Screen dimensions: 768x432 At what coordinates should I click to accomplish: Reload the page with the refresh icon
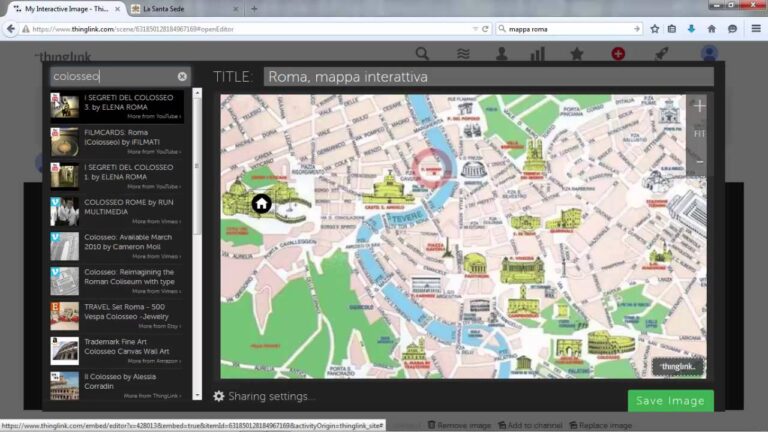coord(485,29)
